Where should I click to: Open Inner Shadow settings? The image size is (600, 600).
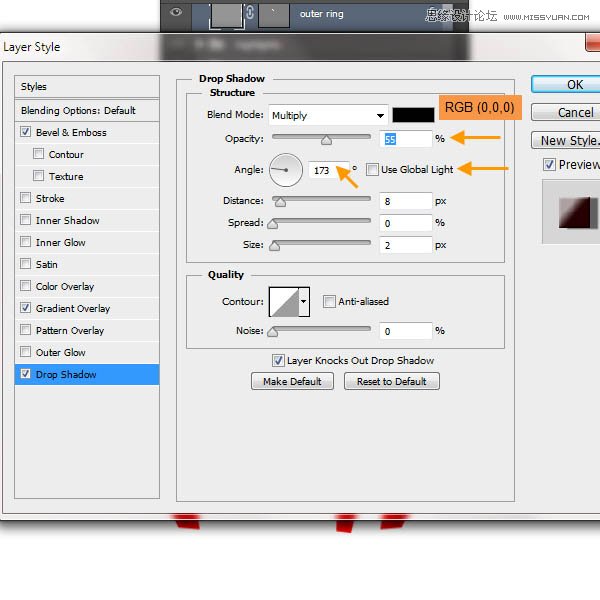pyautogui.click(x=67, y=220)
